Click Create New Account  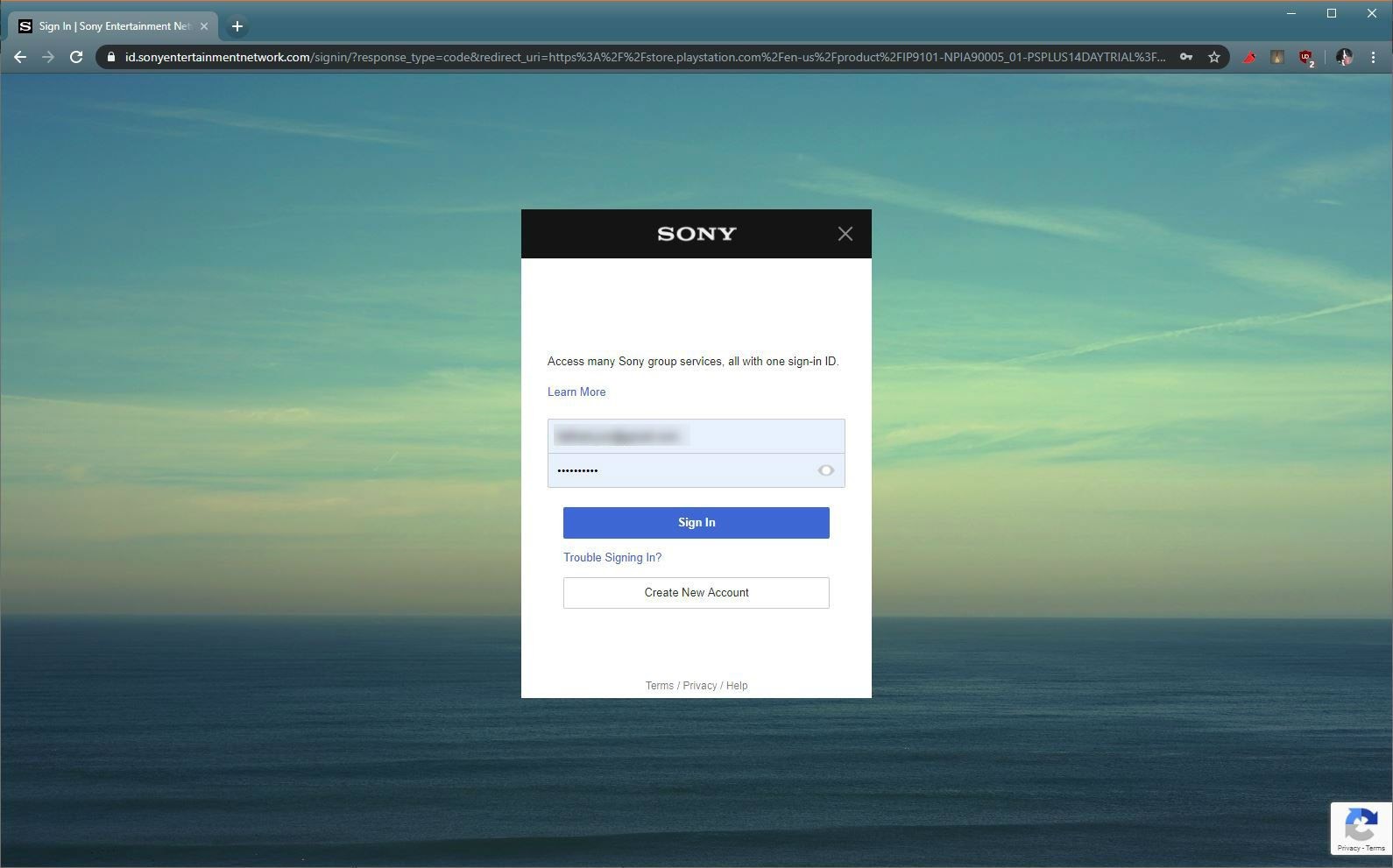(696, 593)
